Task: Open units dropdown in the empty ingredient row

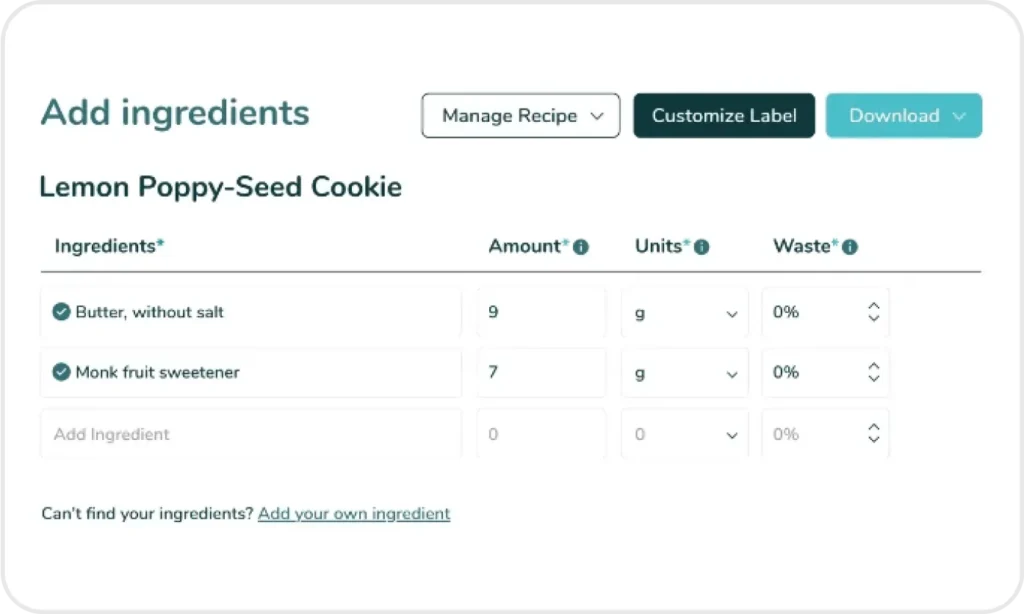Action: coord(685,435)
